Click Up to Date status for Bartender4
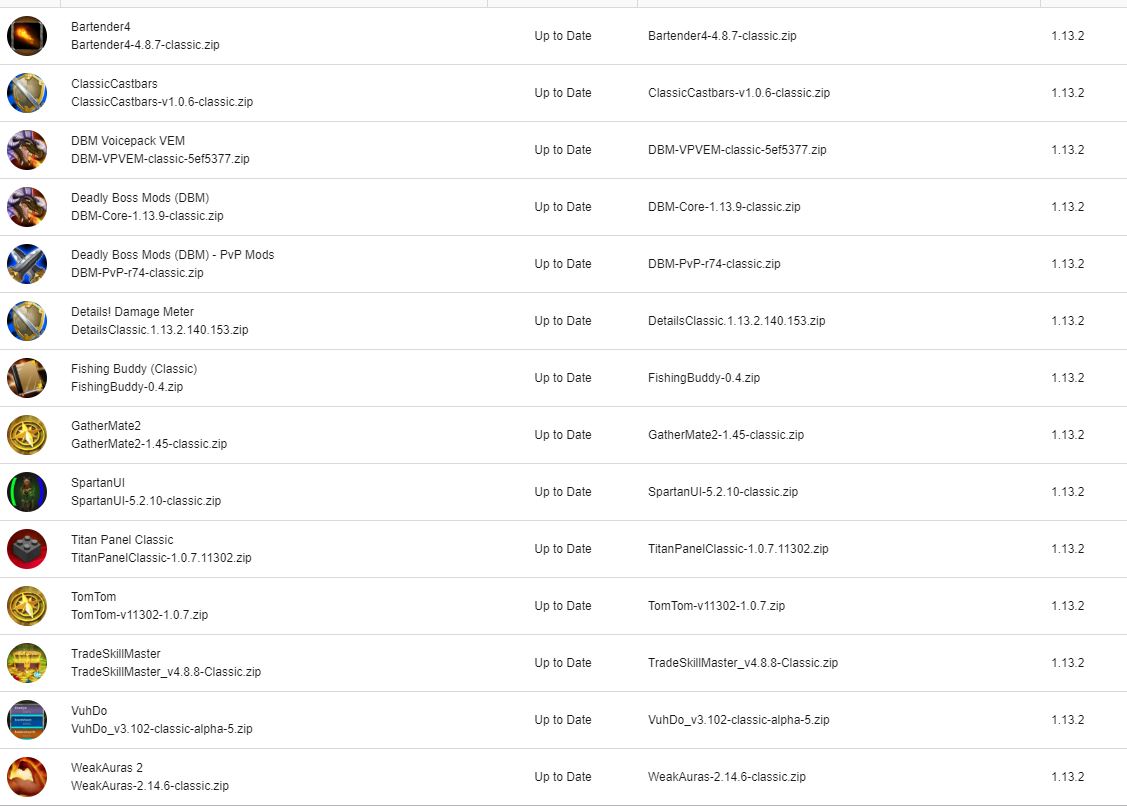Viewport: 1127px width, 806px height. pos(563,36)
